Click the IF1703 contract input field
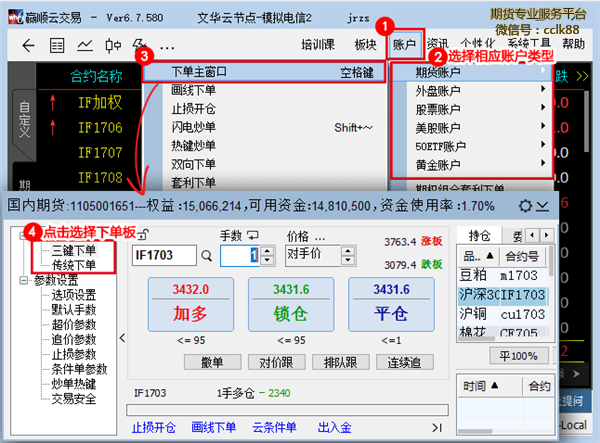The image size is (600, 443). 164,255
